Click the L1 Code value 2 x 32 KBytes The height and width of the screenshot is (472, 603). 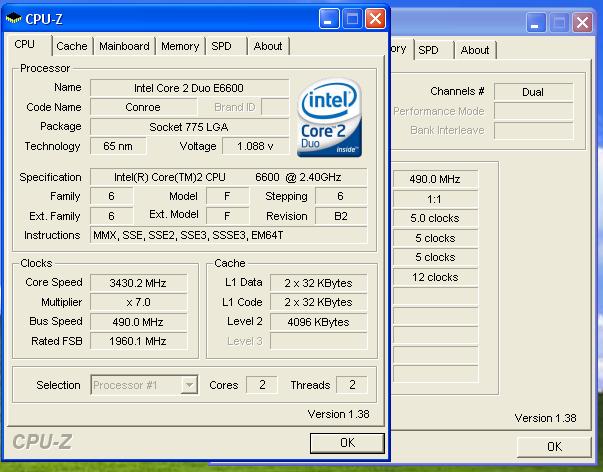[318, 302]
